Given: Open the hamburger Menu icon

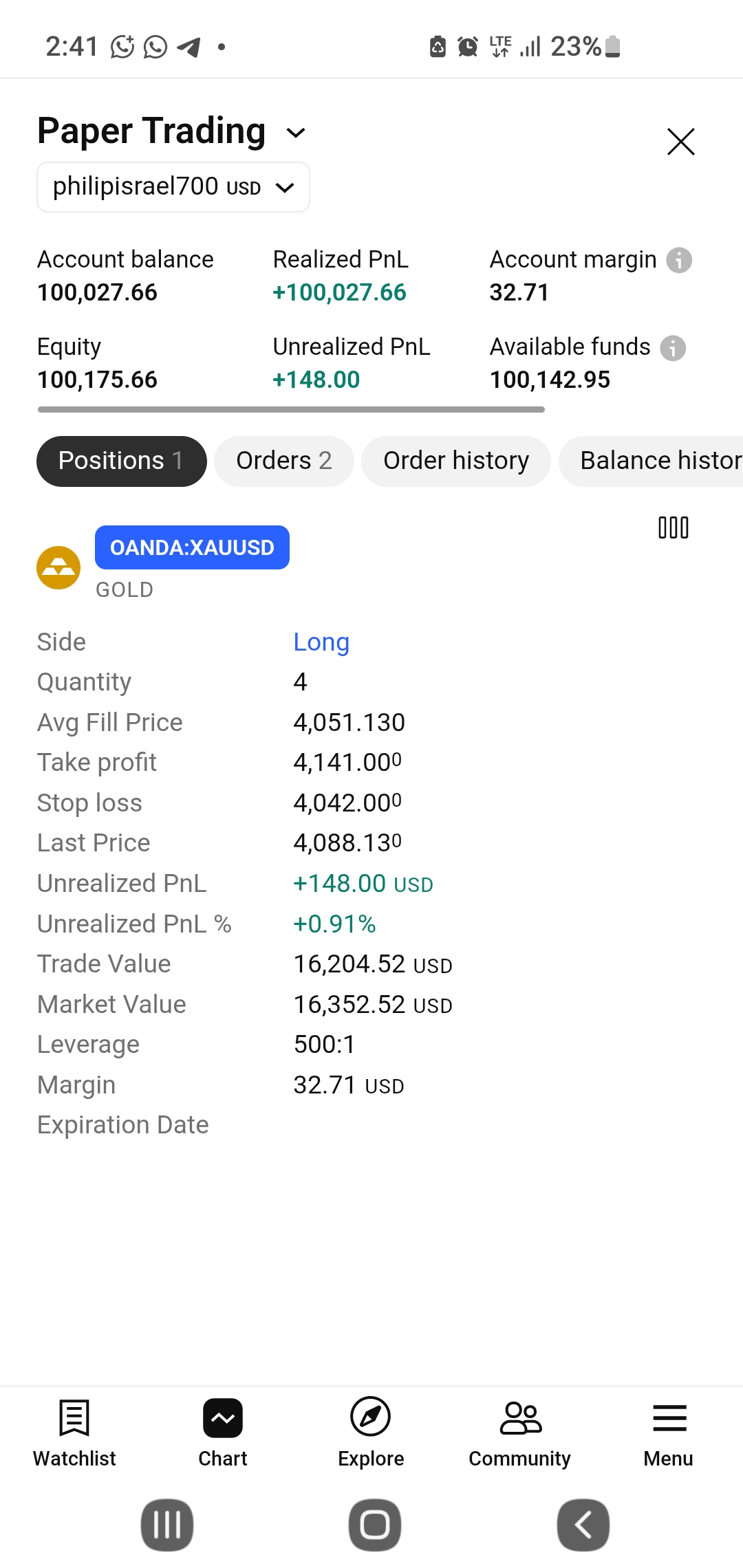Looking at the screenshot, I should (x=669, y=1417).
